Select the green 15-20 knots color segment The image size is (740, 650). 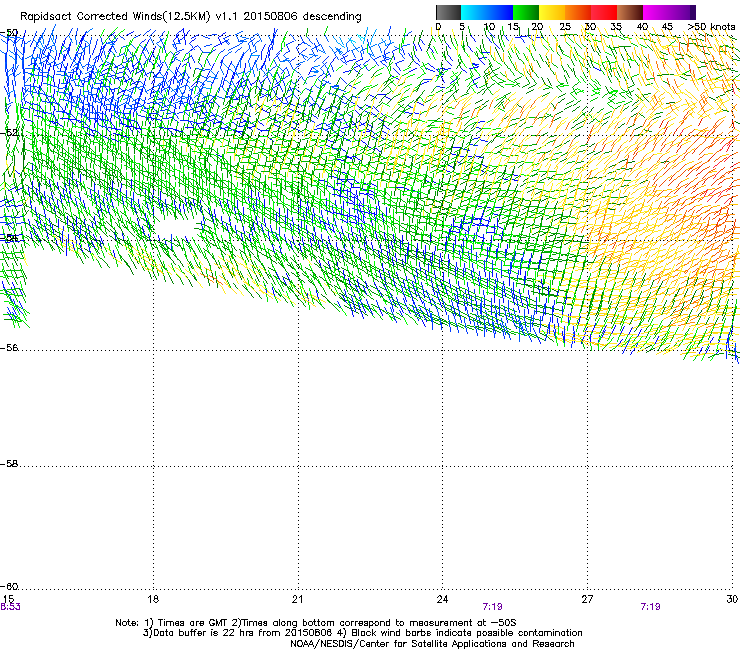pos(526,12)
